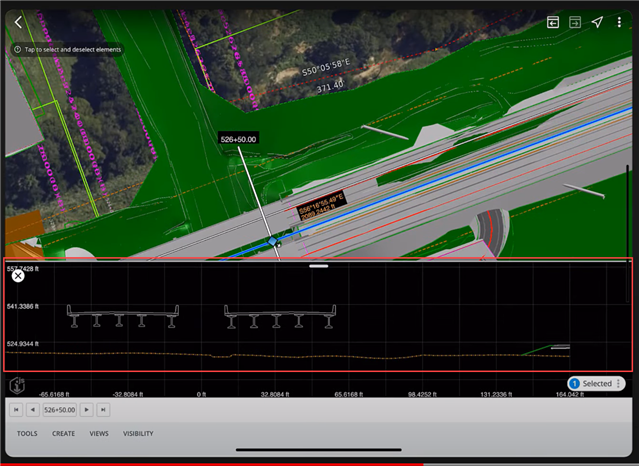Viewport: 639px width, 466px height.
Task: Click the next view arrow icon
Action: pyautogui.click(x=575, y=22)
